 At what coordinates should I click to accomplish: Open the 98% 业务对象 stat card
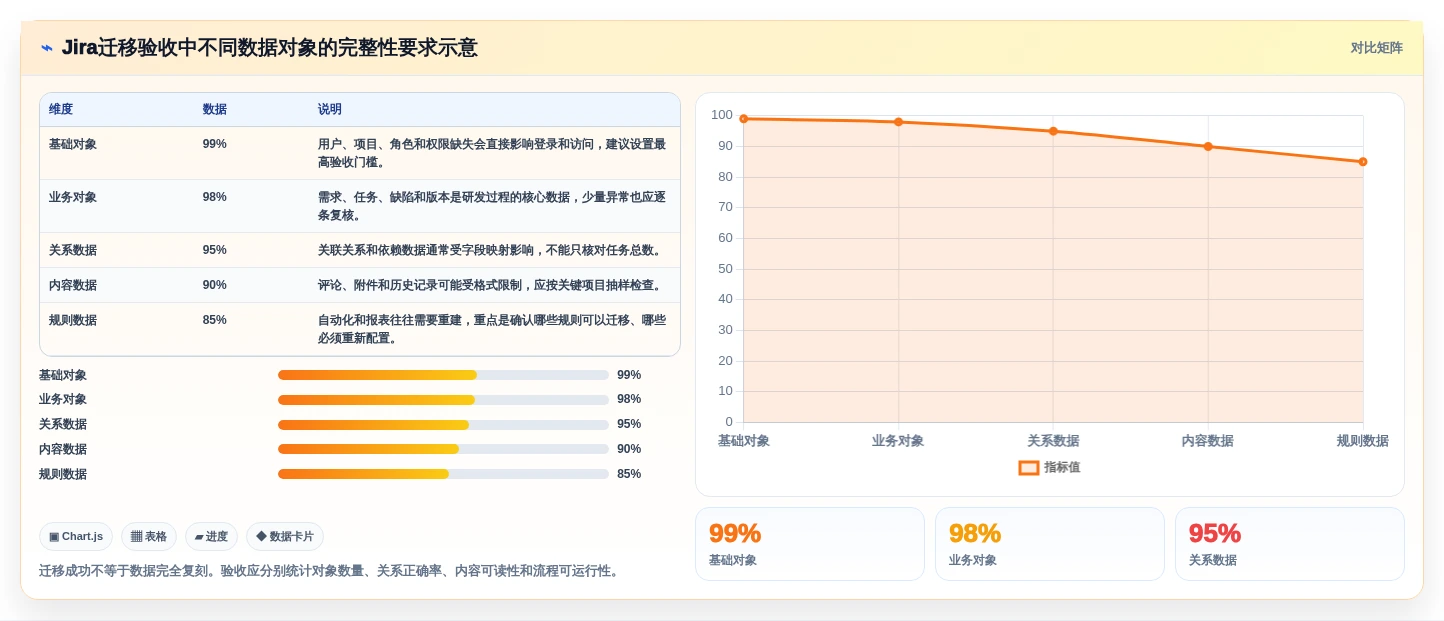click(x=1050, y=544)
